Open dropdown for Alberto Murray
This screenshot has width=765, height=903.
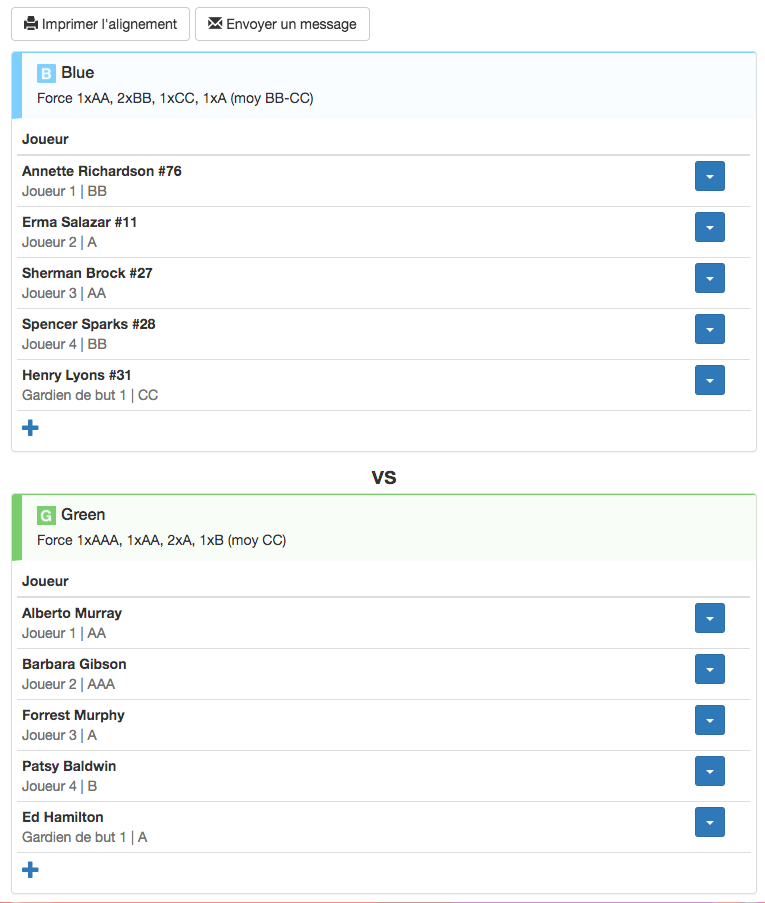tap(710, 618)
